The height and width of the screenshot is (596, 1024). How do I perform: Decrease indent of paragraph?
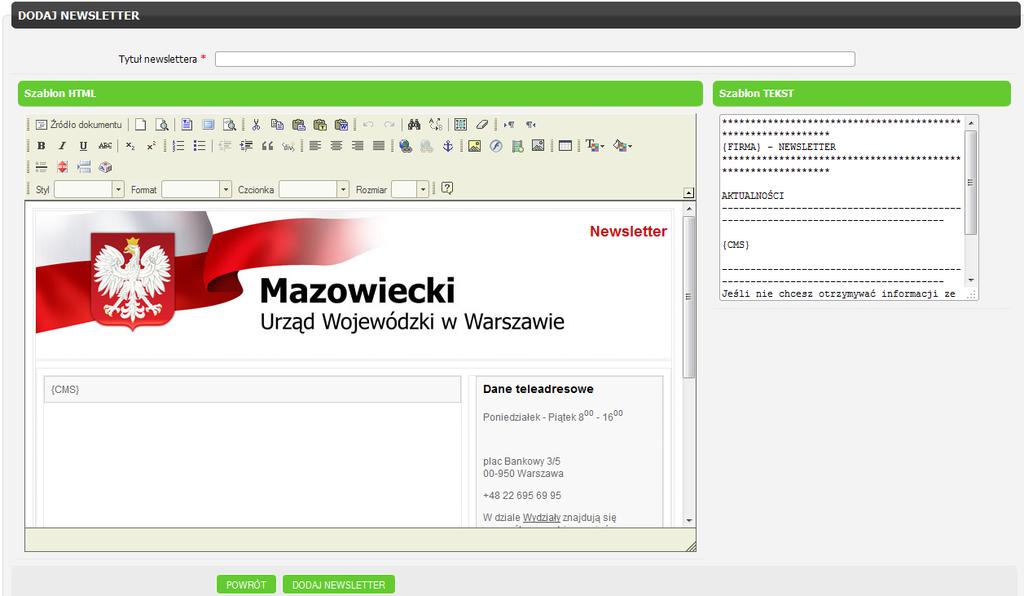pyautogui.click(x=225, y=146)
